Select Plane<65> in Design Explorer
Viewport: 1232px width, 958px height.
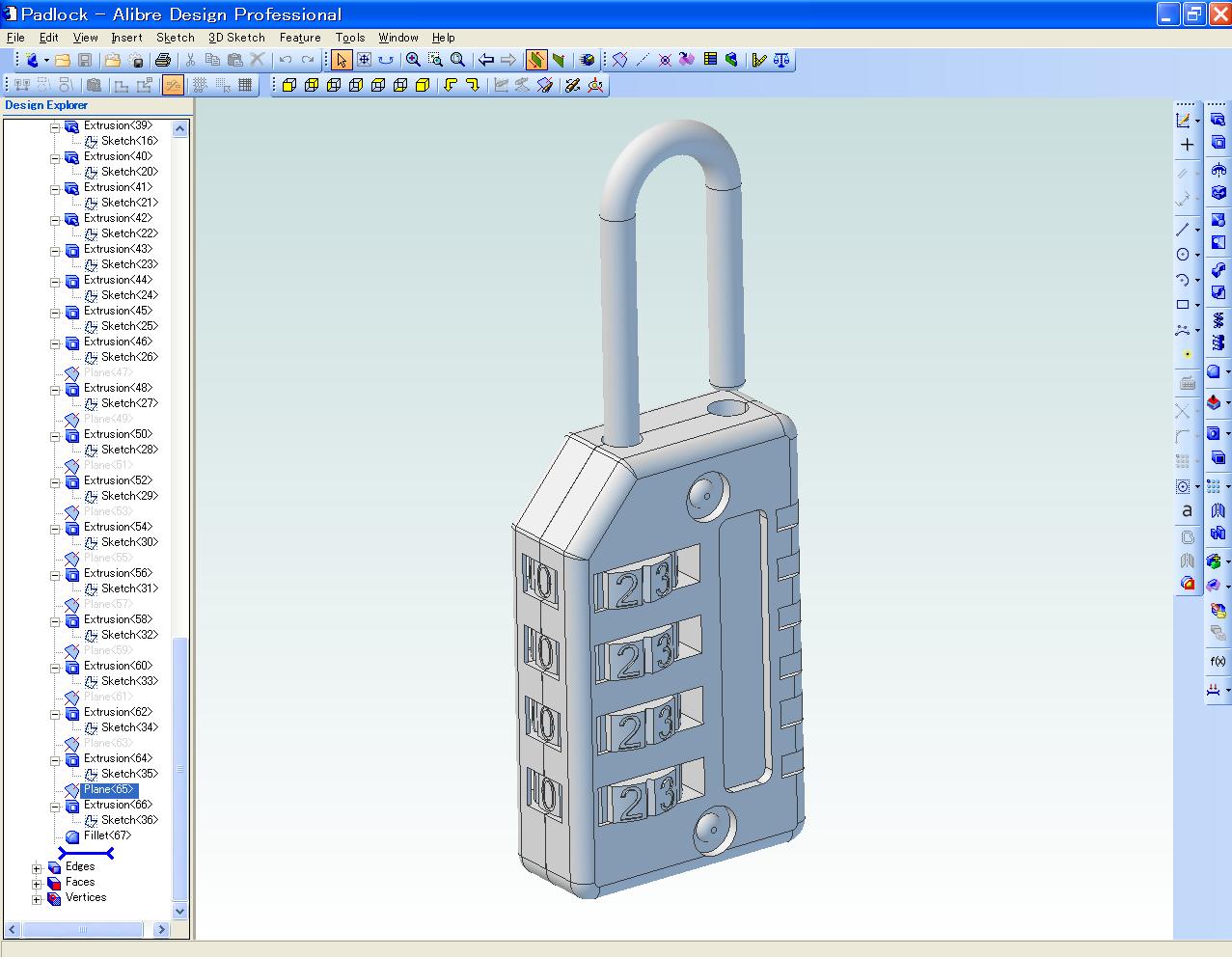109,789
